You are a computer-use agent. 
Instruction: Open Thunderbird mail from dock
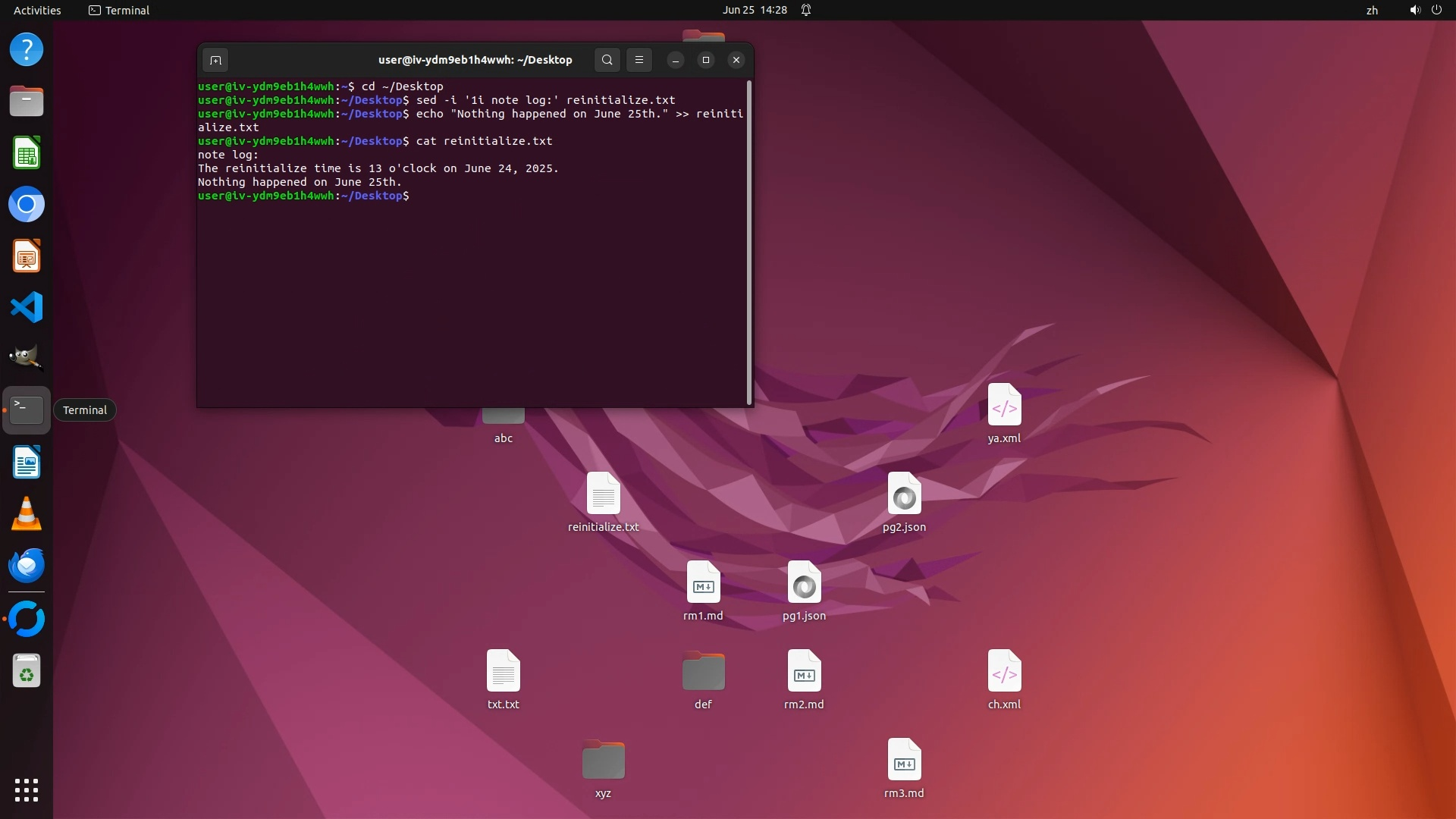pyautogui.click(x=27, y=566)
